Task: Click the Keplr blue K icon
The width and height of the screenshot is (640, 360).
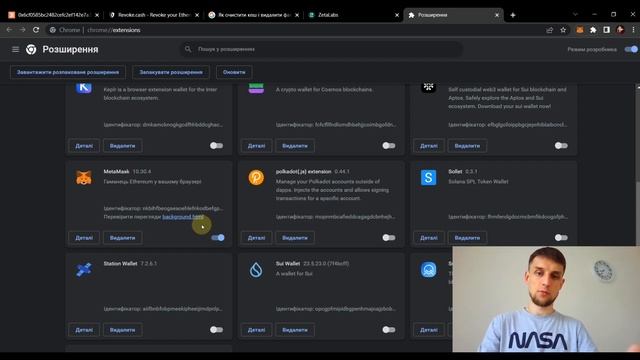Action: 84,87
